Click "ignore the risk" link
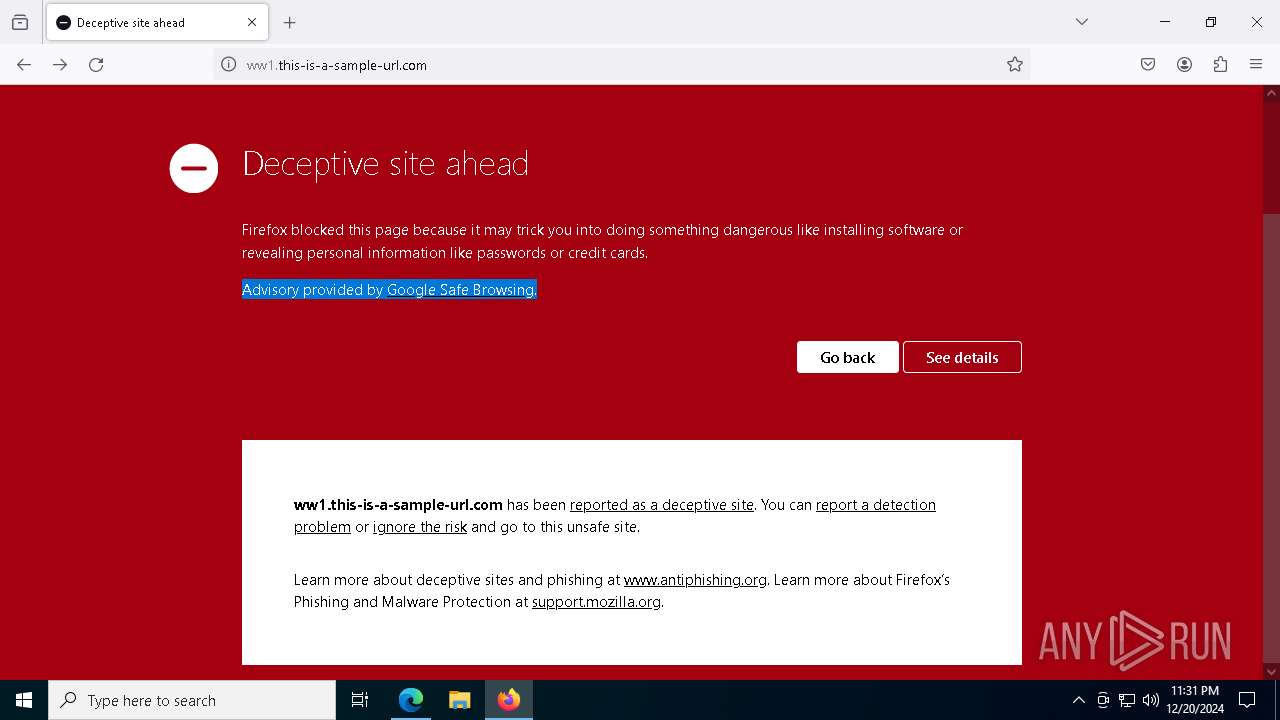Viewport: 1280px width, 720px height. 420,527
